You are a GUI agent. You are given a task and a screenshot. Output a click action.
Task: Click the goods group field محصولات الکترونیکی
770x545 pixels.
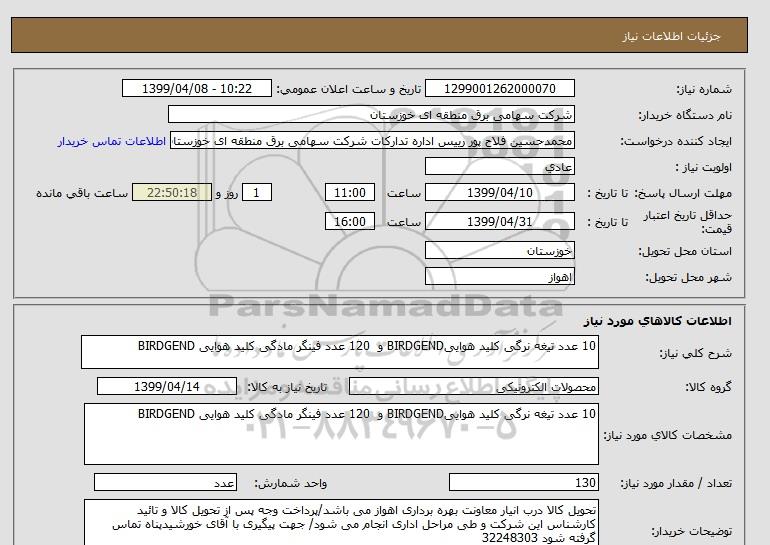tap(473, 386)
